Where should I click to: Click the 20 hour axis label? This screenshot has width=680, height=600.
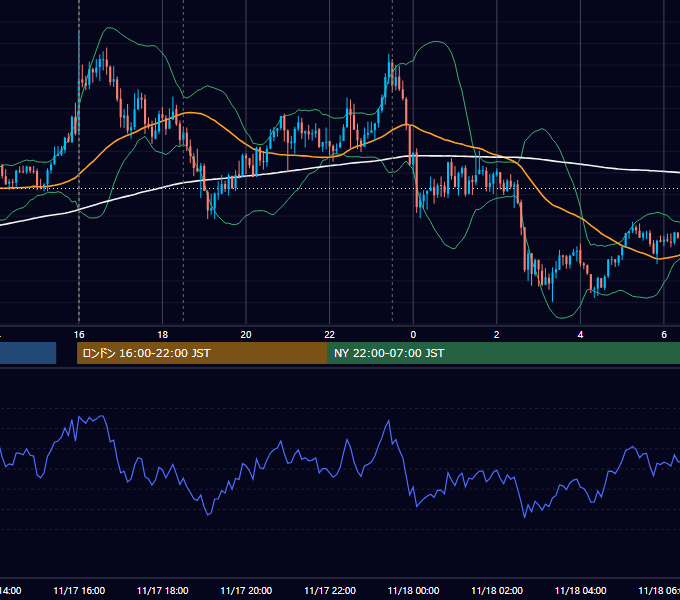pos(246,335)
